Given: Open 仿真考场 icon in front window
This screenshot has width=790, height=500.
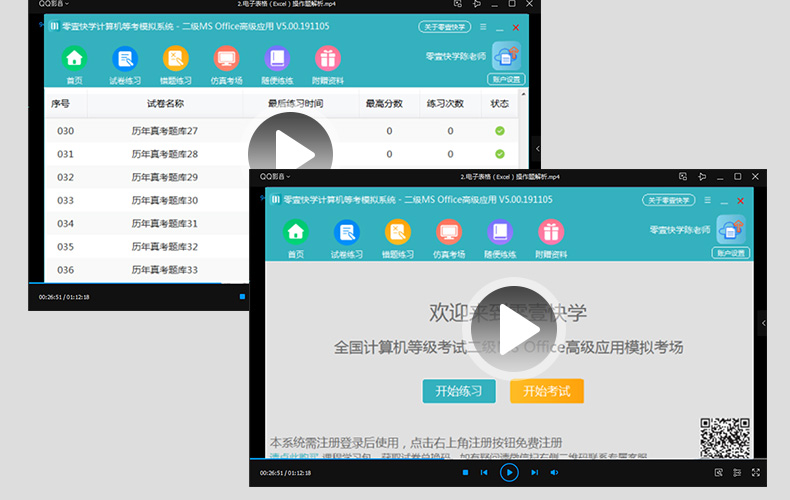Looking at the screenshot, I should [x=449, y=232].
